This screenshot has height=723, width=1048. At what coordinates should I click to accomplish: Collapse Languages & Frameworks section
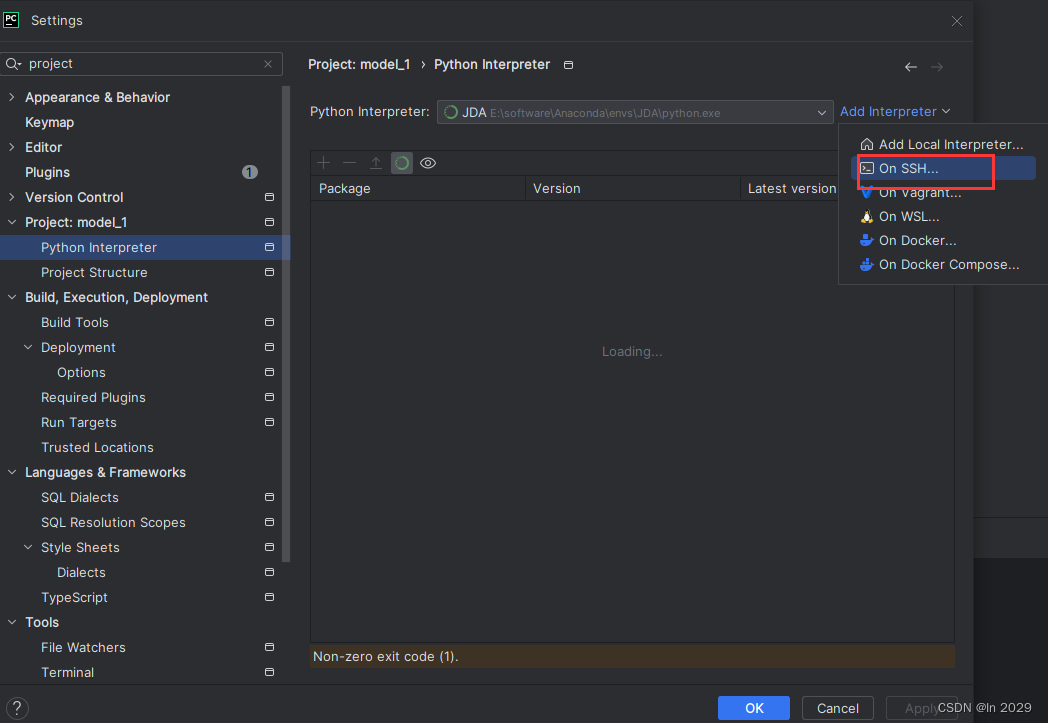pos(11,472)
